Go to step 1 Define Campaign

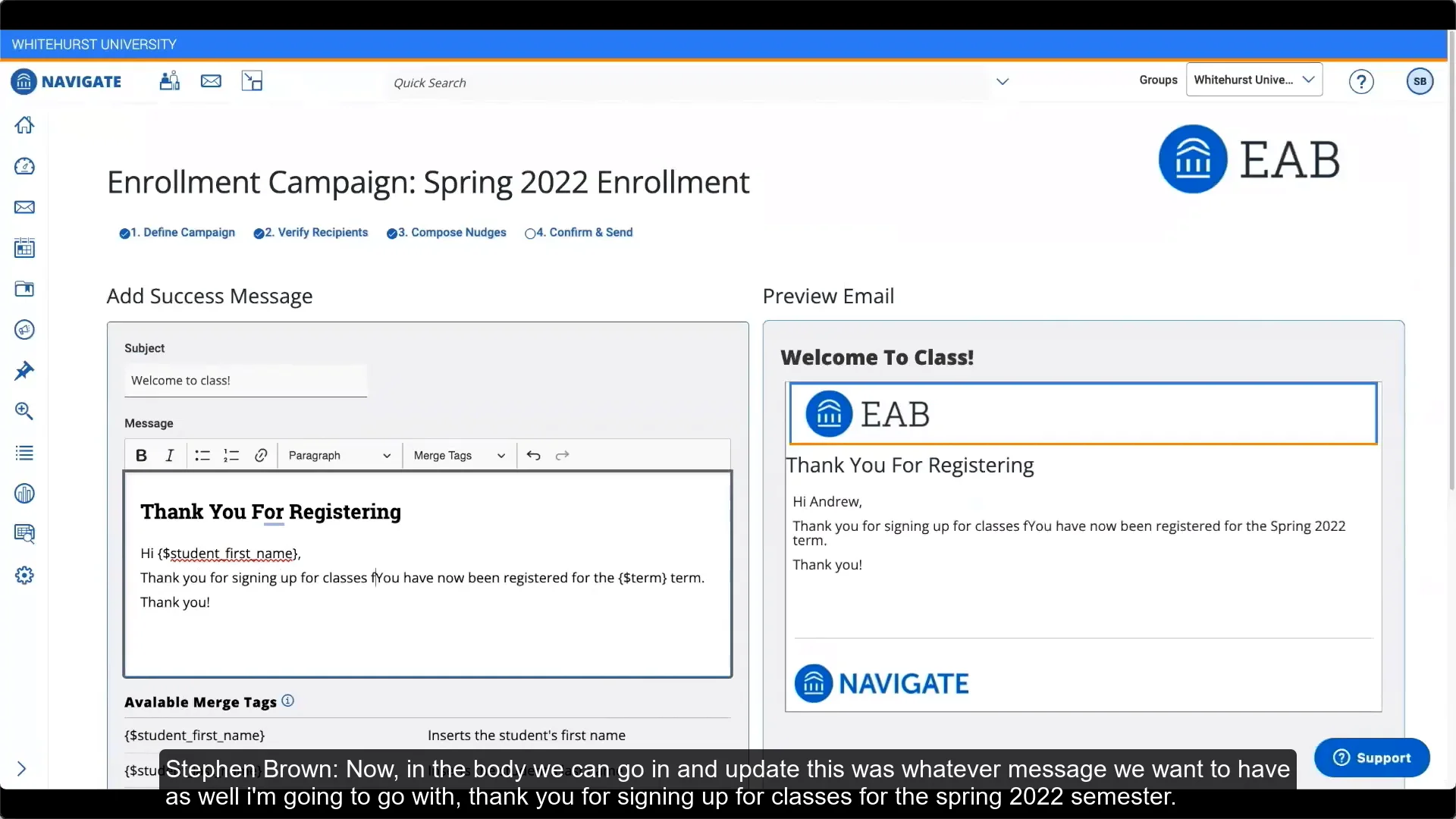pos(177,233)
